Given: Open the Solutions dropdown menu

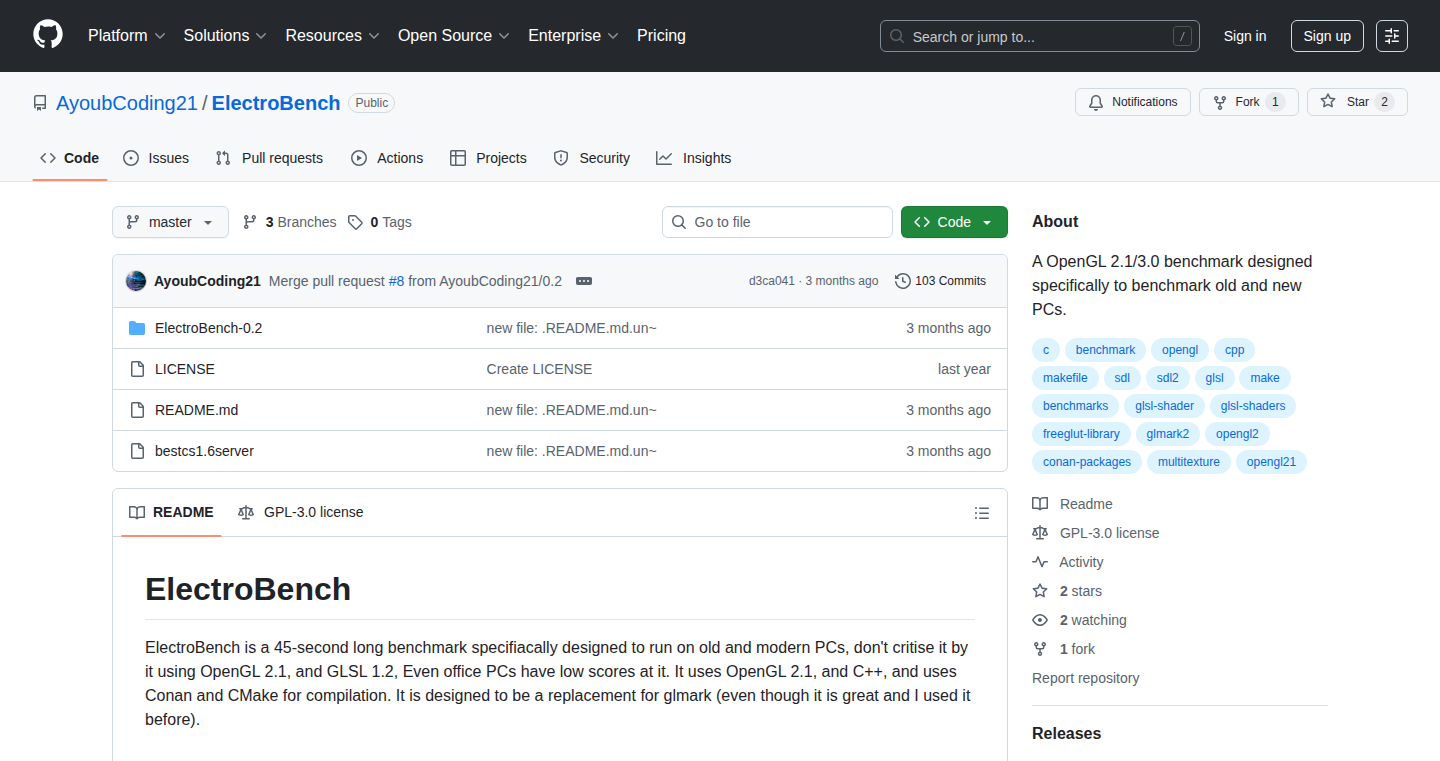Looking at the screenshot, I should 225,36.
